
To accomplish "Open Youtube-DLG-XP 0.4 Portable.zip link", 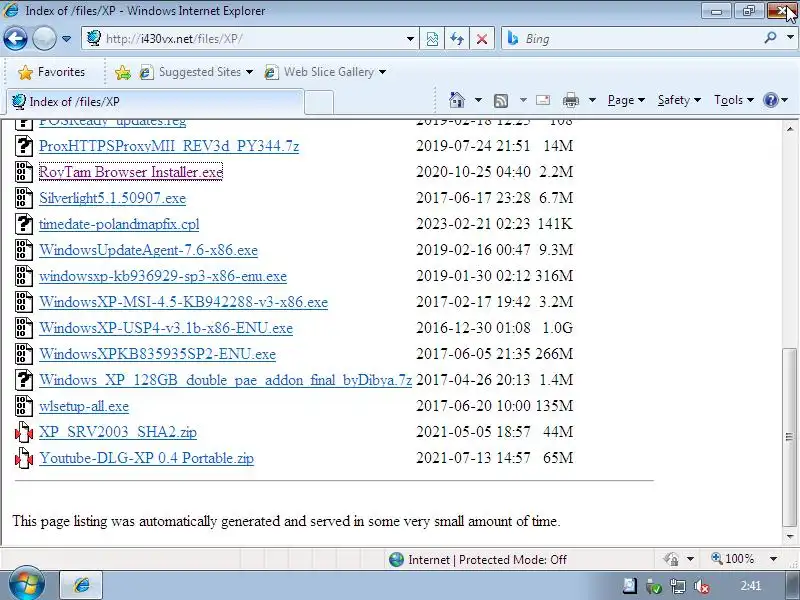I will point(146,458).
